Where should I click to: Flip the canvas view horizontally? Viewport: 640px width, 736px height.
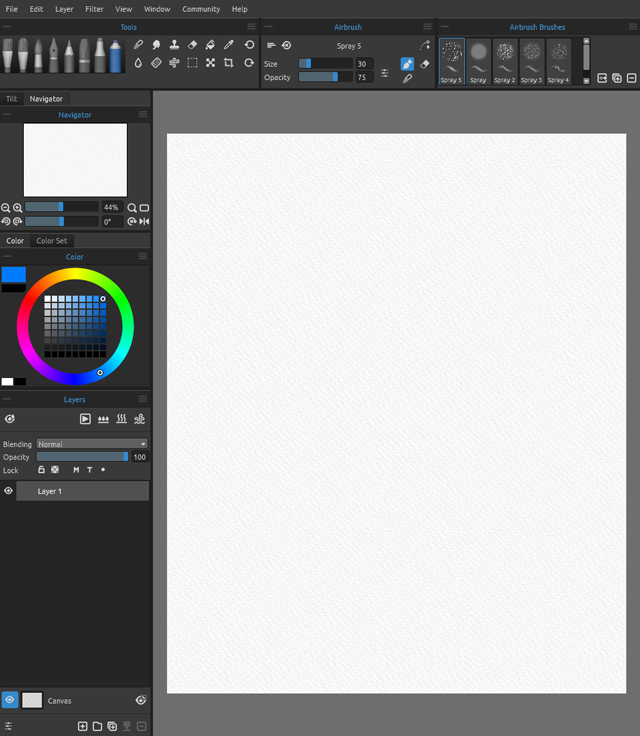tap(144, 221)
